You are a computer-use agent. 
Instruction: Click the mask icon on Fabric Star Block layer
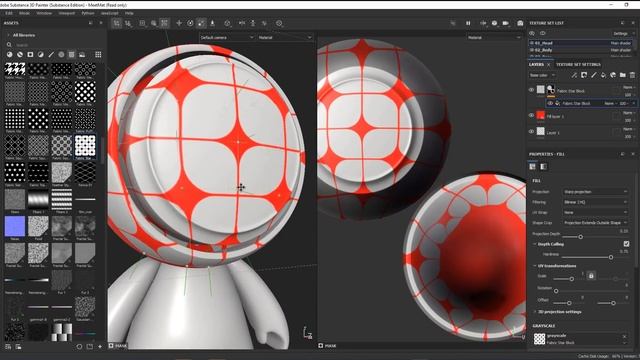[551, 89]
